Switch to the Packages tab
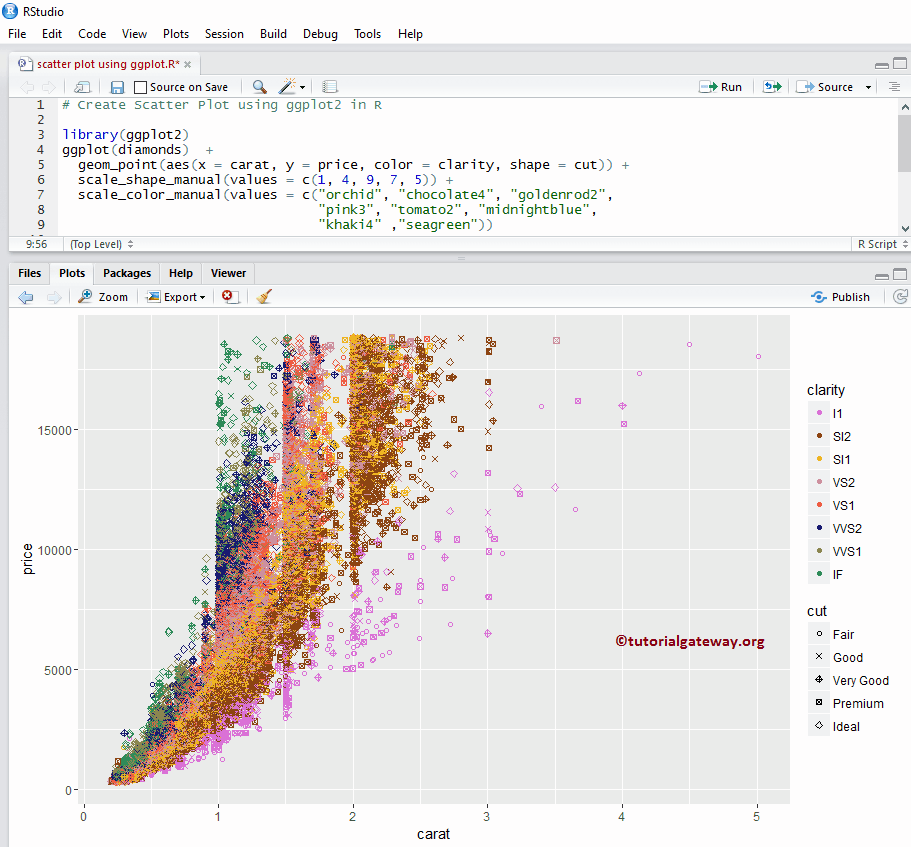Screen dimensions: 911x847 coord(126,272)
